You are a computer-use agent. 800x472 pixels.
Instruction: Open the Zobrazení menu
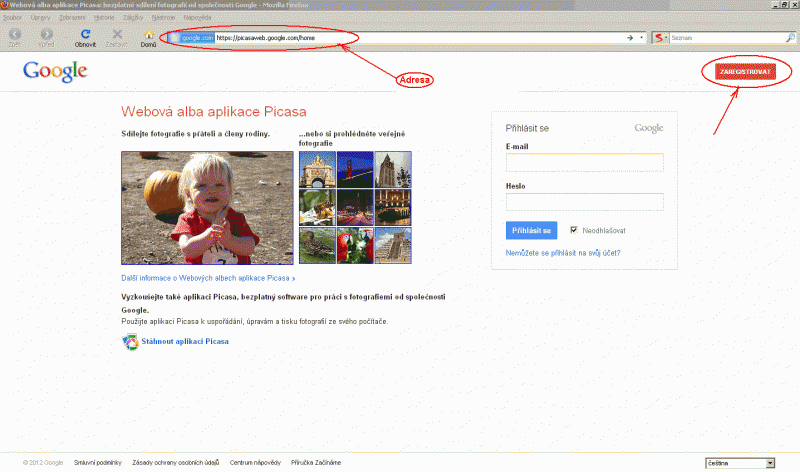[x=72, y=17]
